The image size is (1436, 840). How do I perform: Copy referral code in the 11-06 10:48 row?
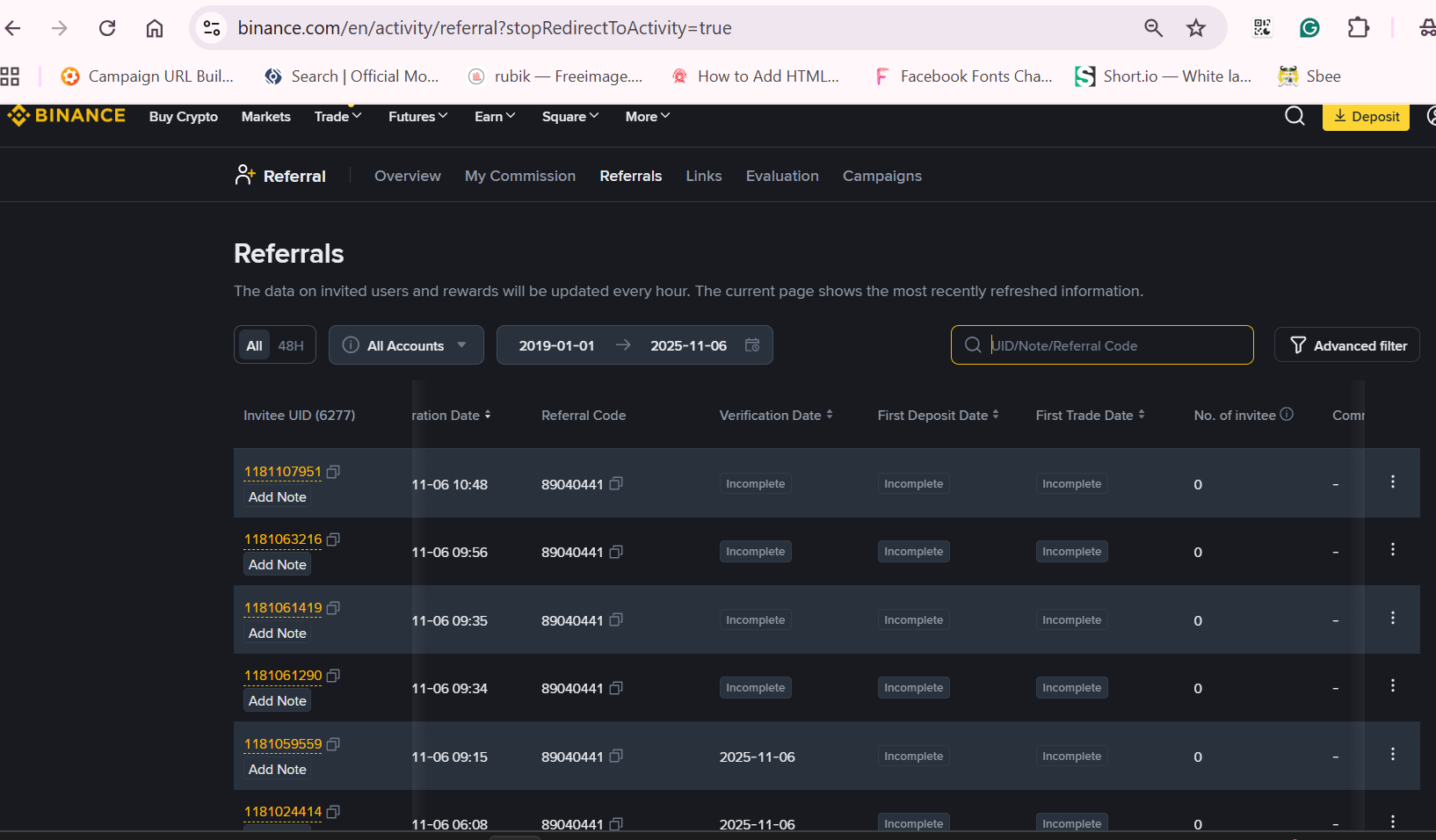(x=616, y=483)
